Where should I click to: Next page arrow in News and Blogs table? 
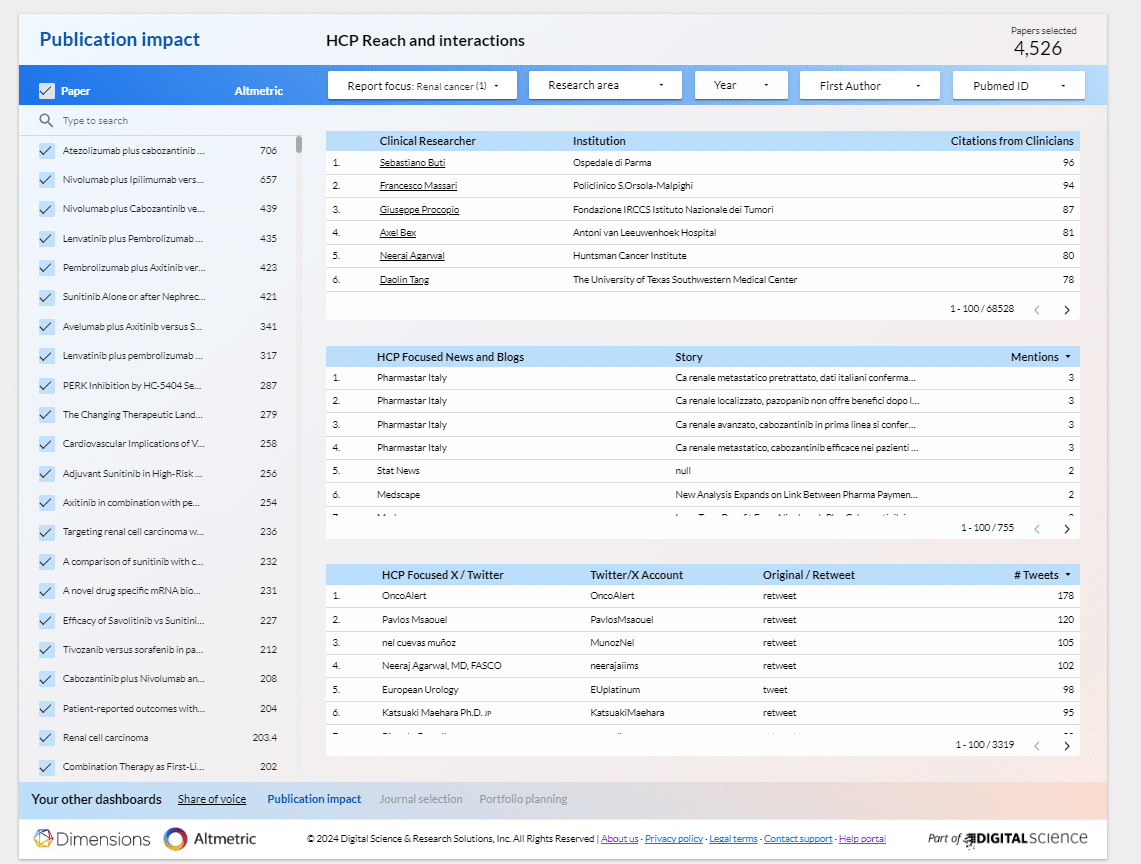pos(1066,528)
